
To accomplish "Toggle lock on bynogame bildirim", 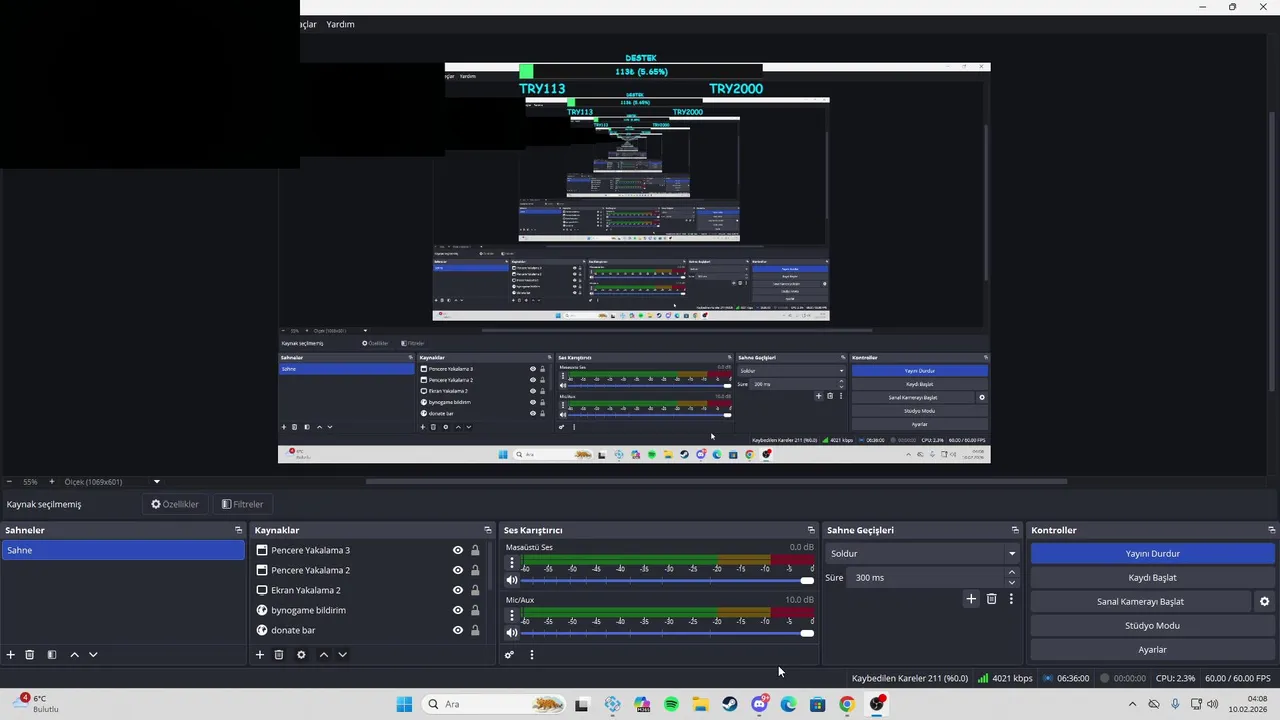I will pyautogui.click(x=475, y=610).
